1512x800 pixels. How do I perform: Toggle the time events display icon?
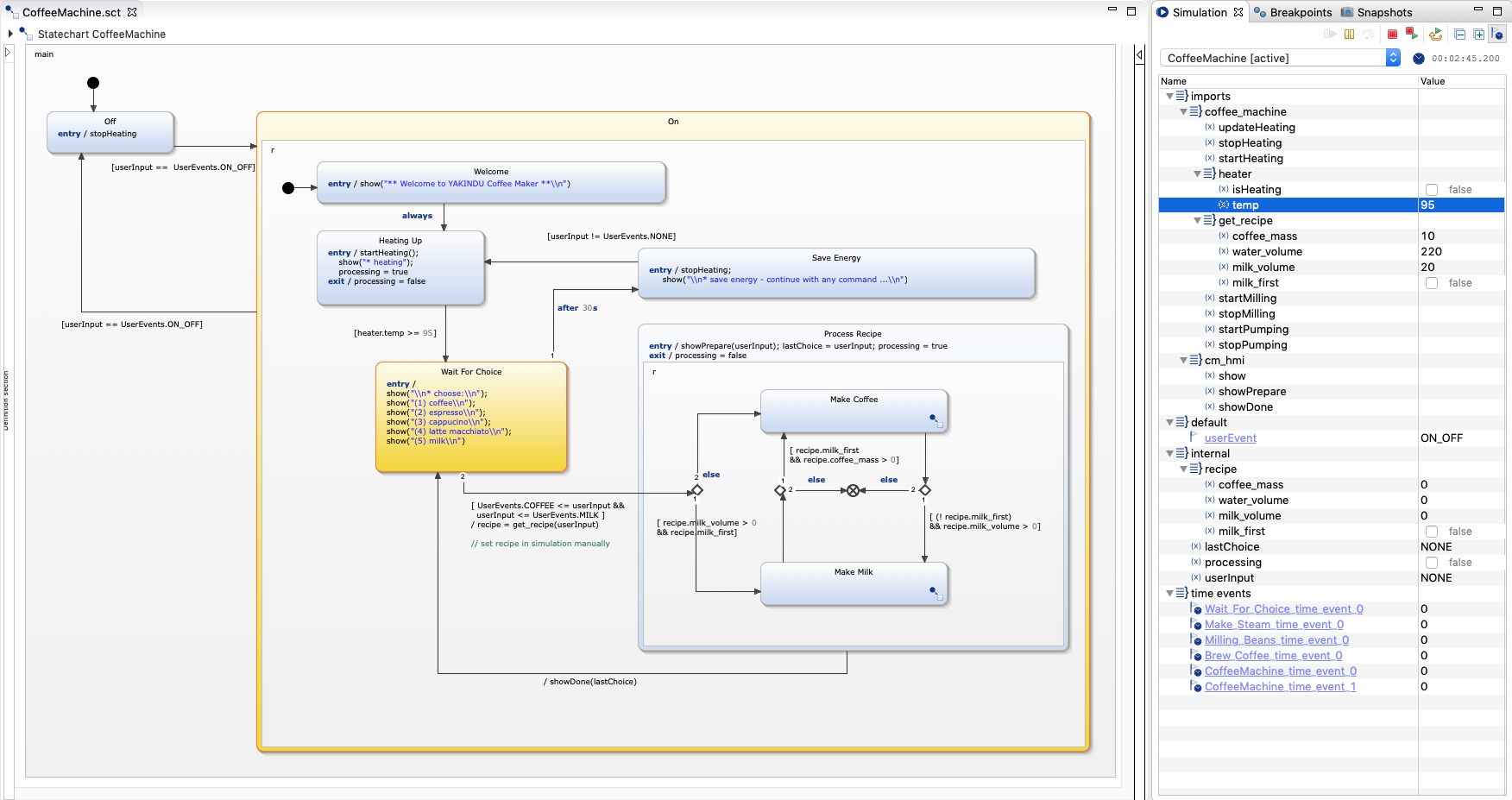(x=1497, y=35)
